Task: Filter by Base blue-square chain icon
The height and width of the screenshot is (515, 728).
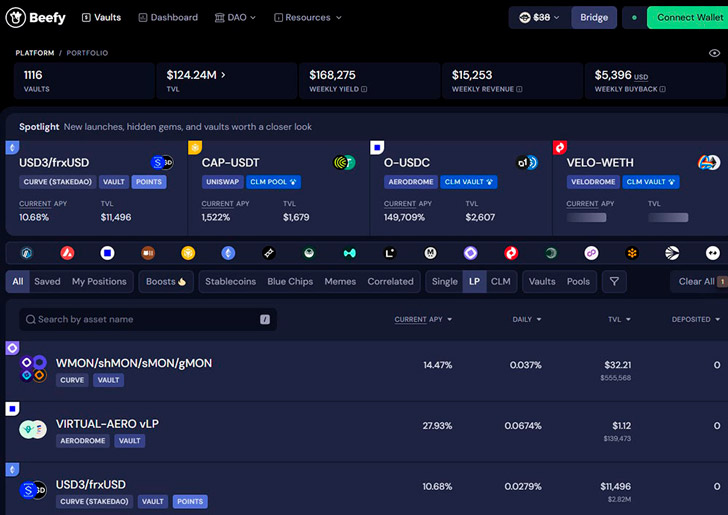Action: click(107, 253)
